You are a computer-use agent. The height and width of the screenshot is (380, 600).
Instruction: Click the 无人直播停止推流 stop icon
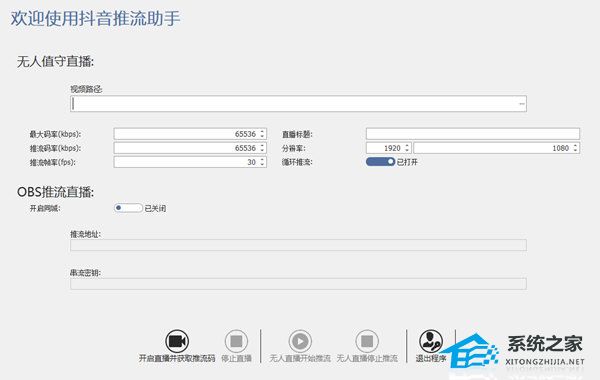click(x=367, y=341)
